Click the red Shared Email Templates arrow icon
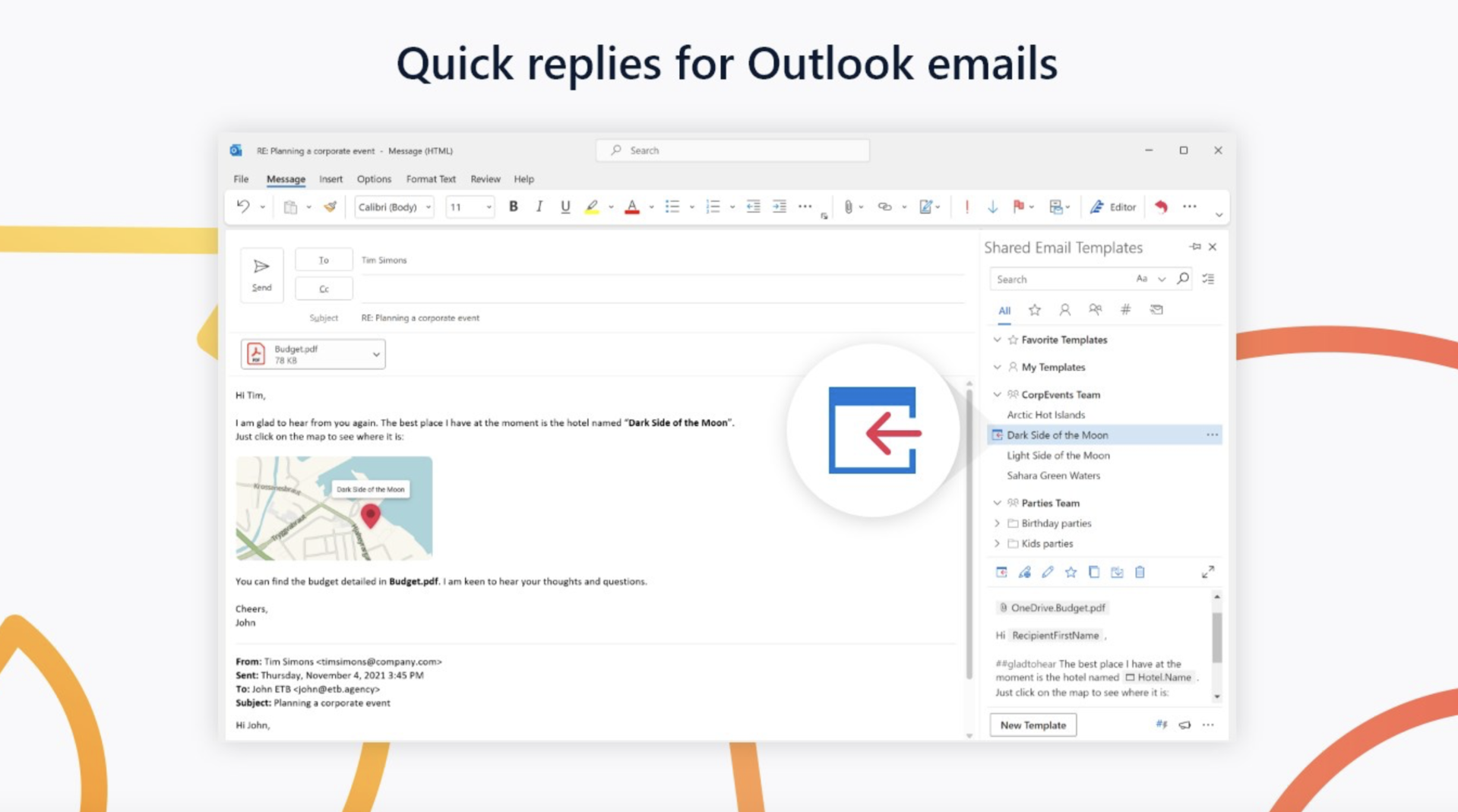The image size is (1458, 812). coord(1160,207)
